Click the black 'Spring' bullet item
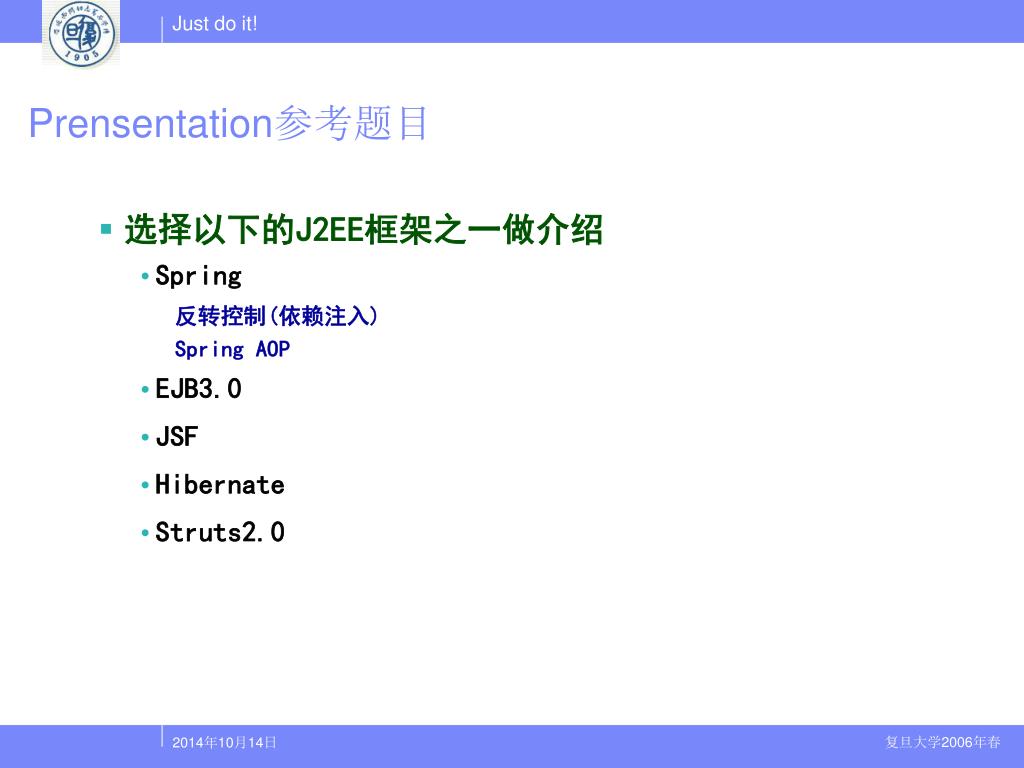1024x768 pixels. click(x=199, y=277)
